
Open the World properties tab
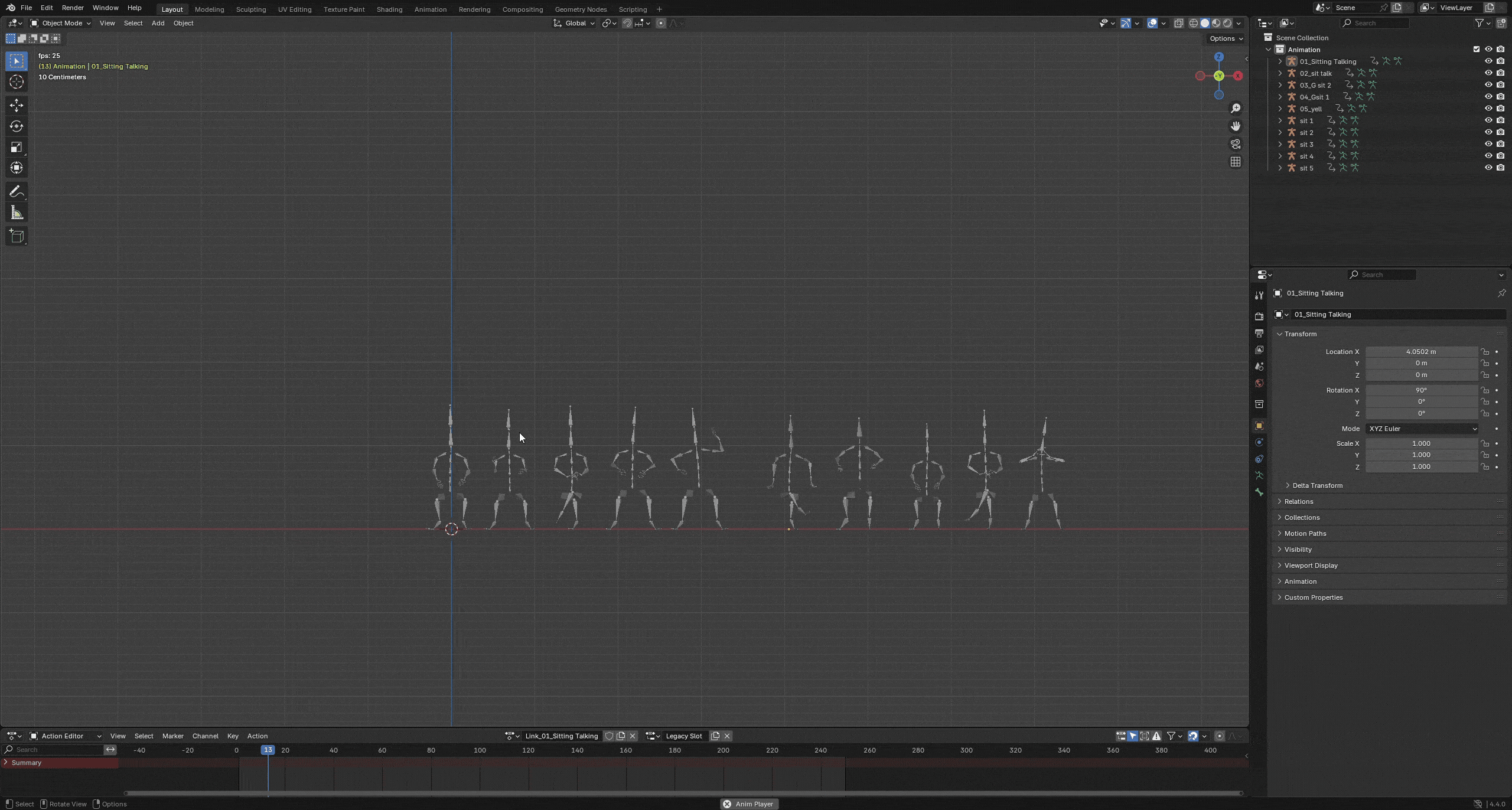[1259, 383]
